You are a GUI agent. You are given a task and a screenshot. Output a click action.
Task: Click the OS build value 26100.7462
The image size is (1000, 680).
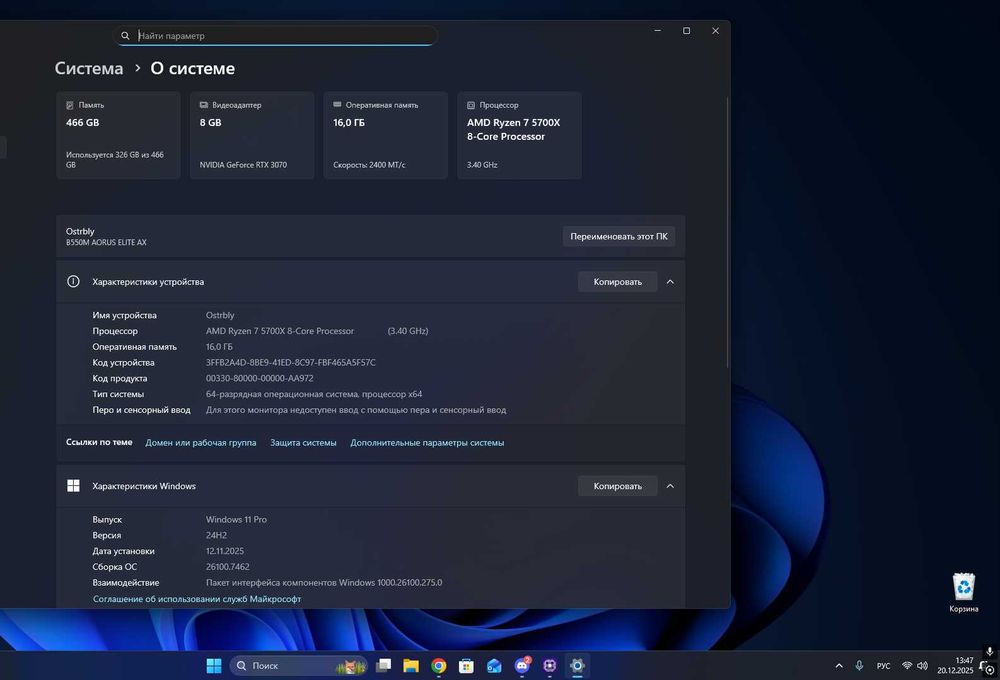(228, 566)
